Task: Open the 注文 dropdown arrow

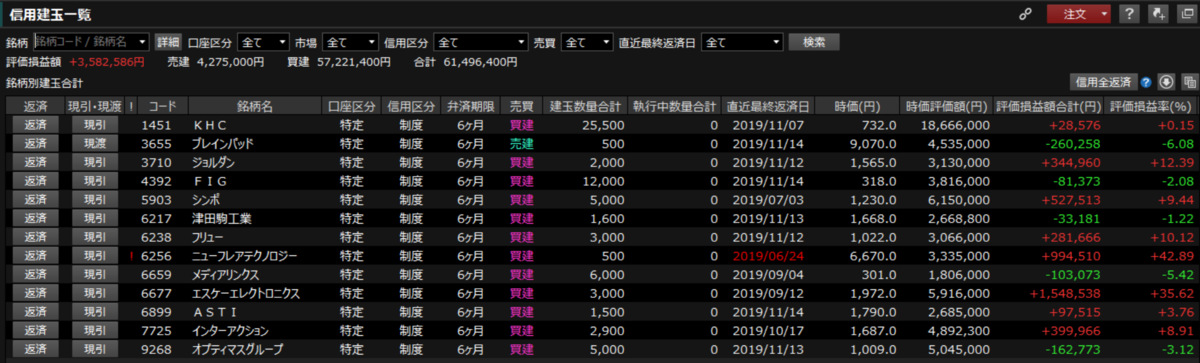Action: [x=1103, y=14]
